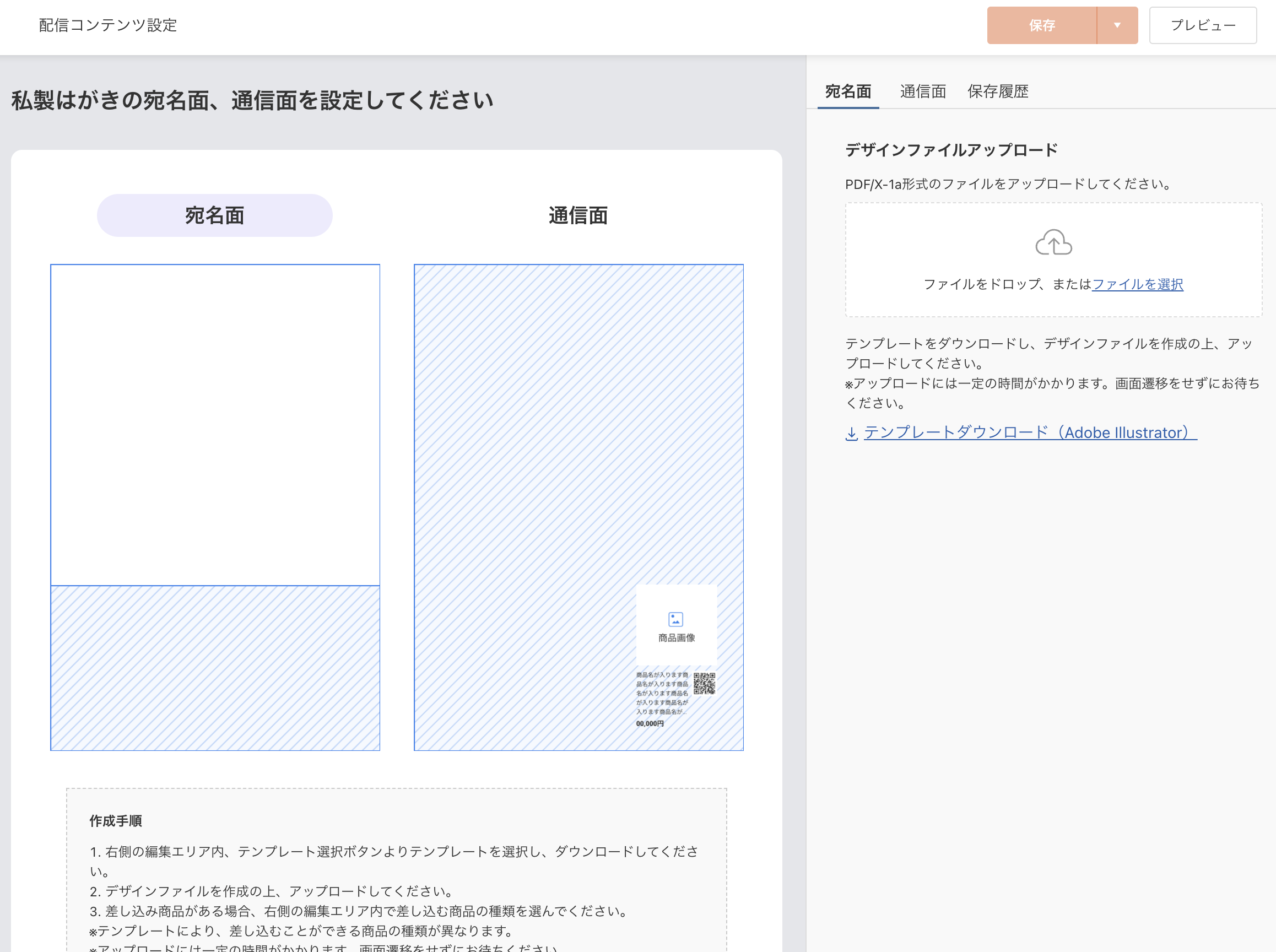1276x952 pixels.
Task: Open the 保存履歴 tab
Action: pyautogui.click(x=998, y=91)
